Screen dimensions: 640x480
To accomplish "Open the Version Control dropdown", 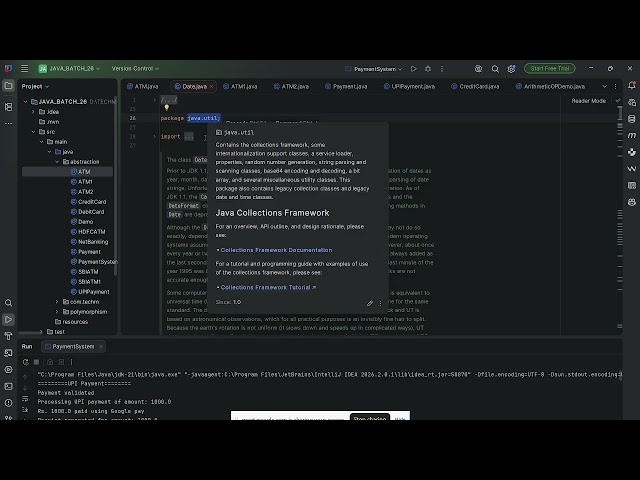I will [x=135, y=69].
